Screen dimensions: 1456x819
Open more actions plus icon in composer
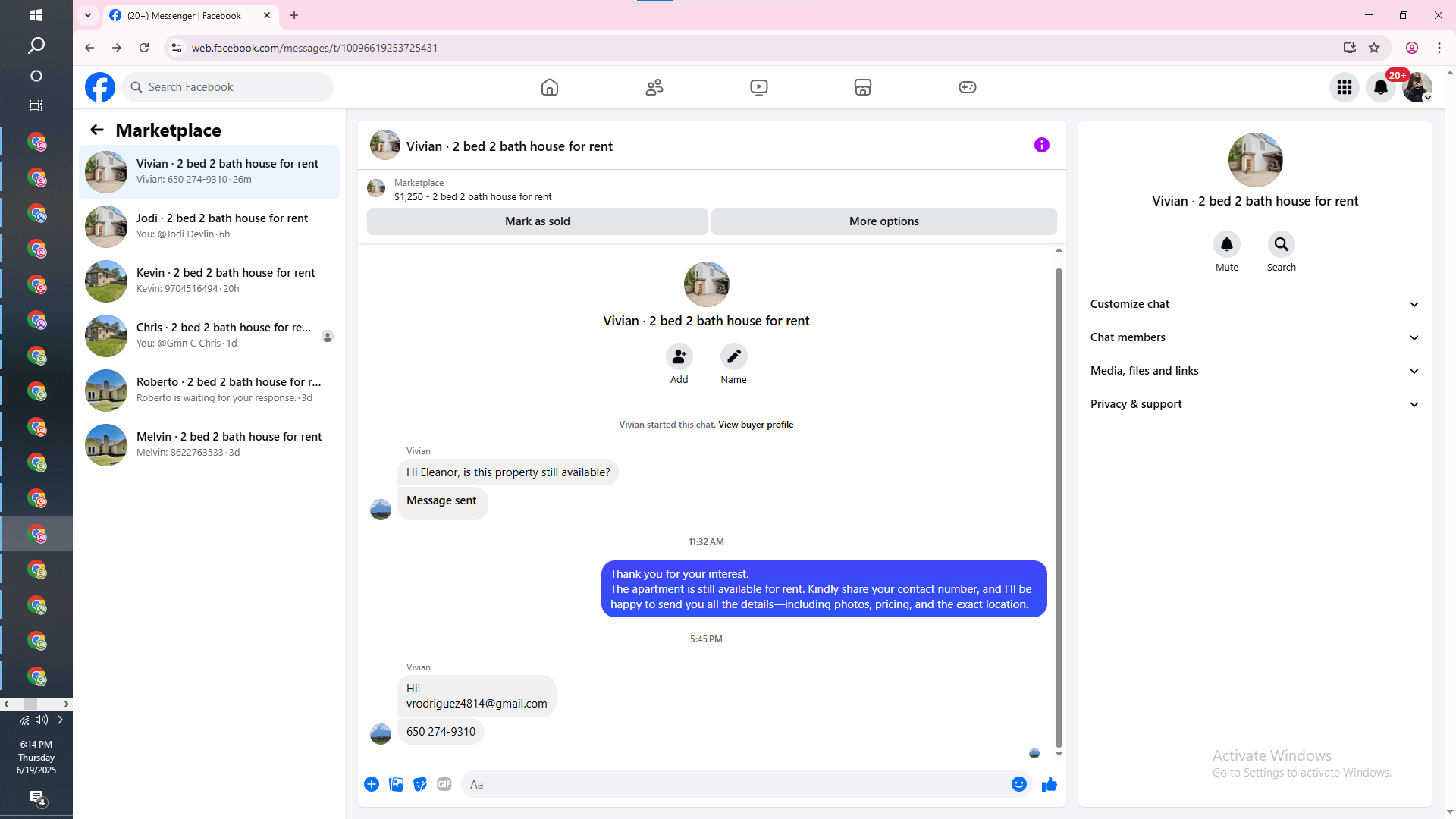[372, 784]
